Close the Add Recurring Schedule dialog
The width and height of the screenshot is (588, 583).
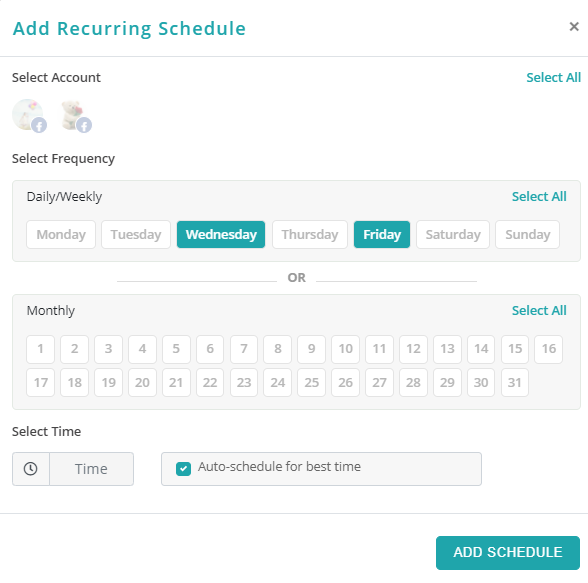click(x=574, y=27)
